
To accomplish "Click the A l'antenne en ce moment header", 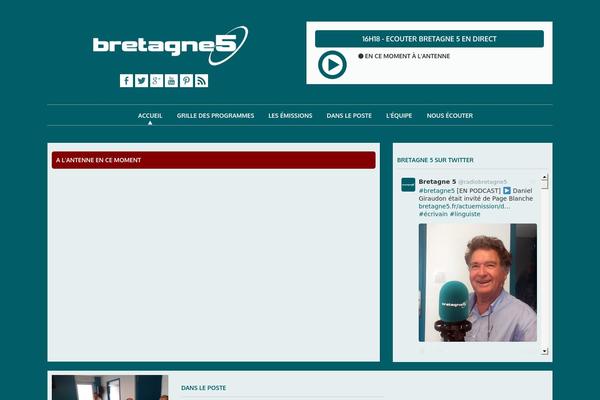I will (214, 160).
